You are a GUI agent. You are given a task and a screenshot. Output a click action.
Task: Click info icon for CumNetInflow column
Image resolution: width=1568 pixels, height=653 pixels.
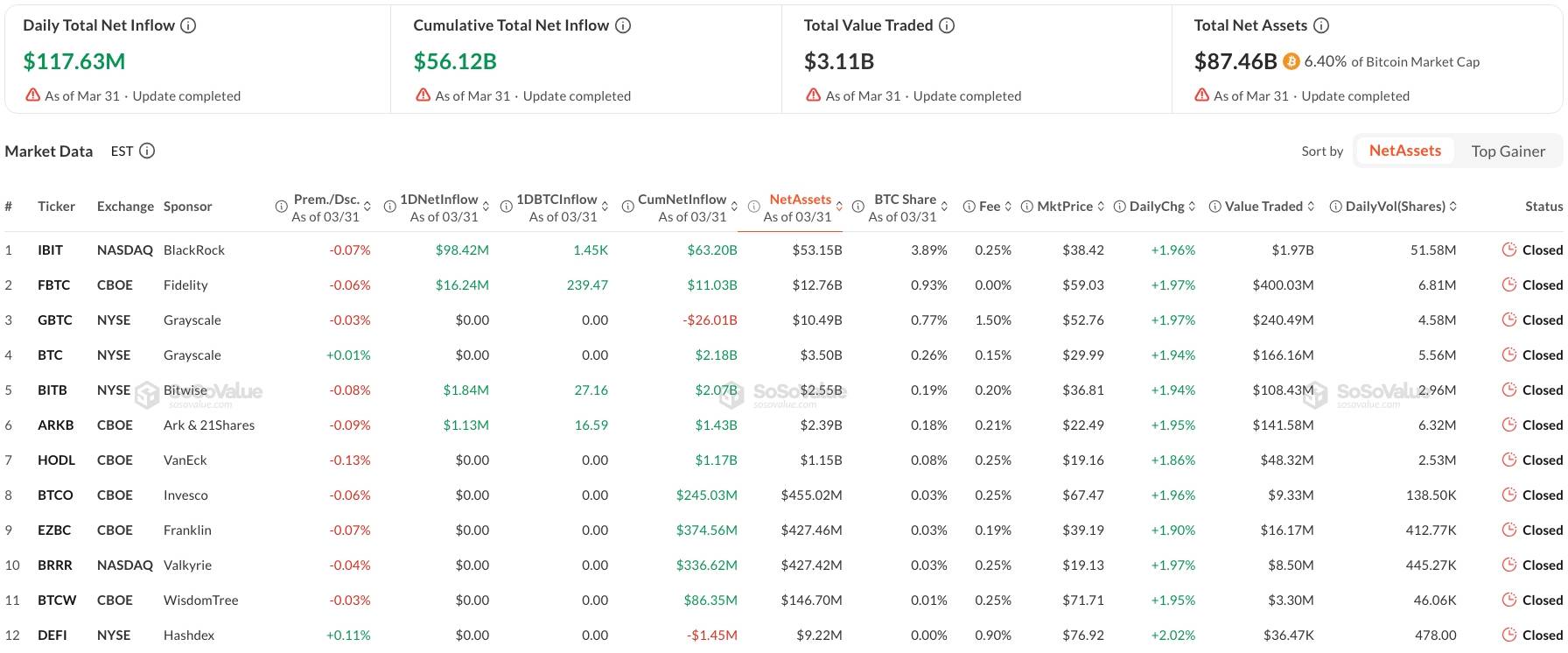coord(627,207)
